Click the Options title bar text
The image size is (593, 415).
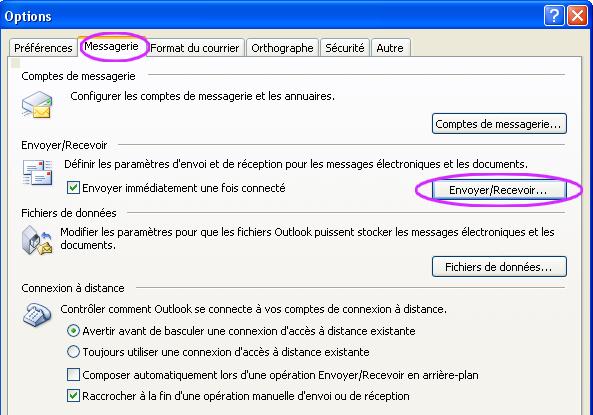[28, 17]
